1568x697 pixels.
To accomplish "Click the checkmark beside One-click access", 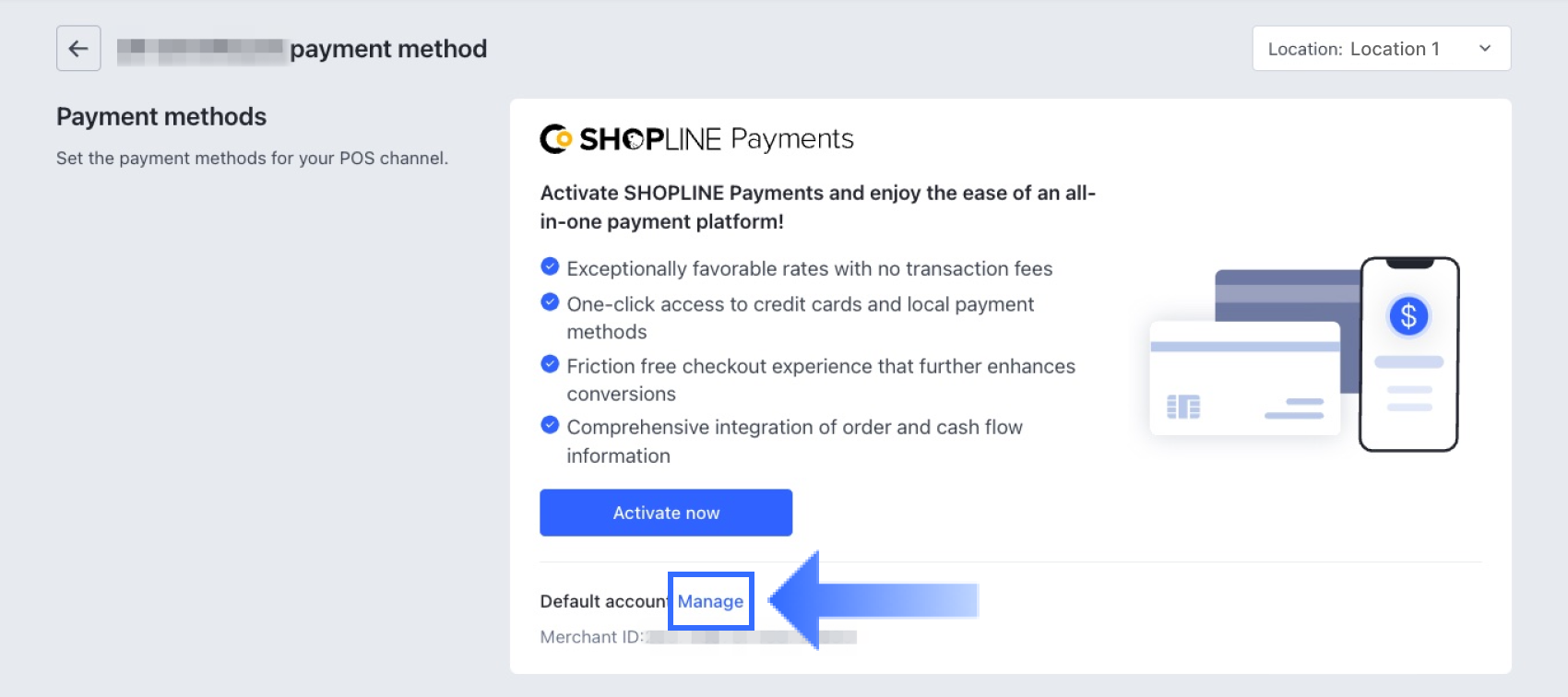I will point(550,302).
